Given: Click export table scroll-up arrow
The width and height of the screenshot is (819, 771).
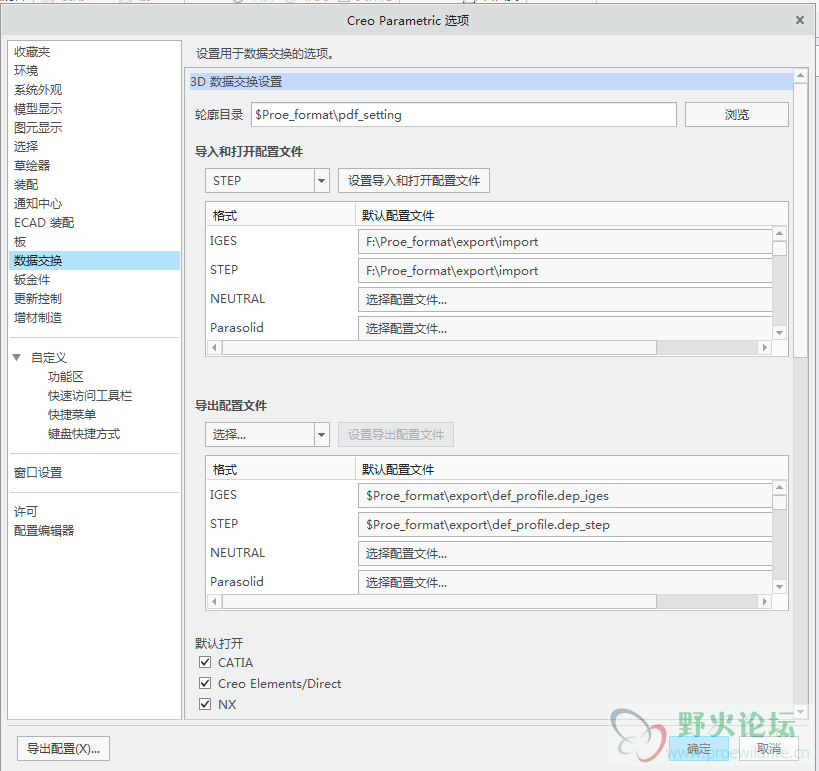Looking at the screenshot, I should pos(779,487).
